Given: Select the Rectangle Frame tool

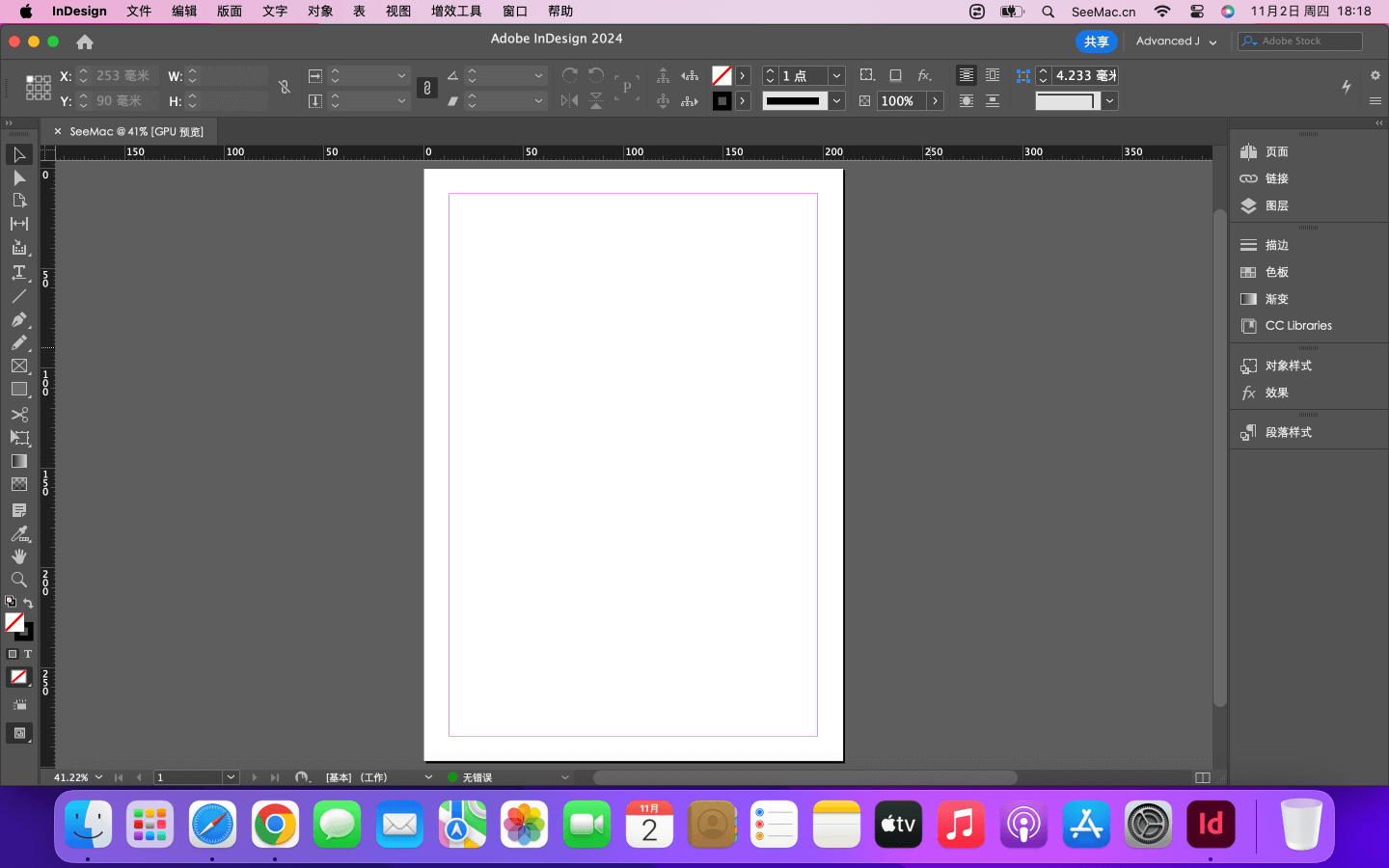Looking at the screenshot, I should [x=18, y=366].
